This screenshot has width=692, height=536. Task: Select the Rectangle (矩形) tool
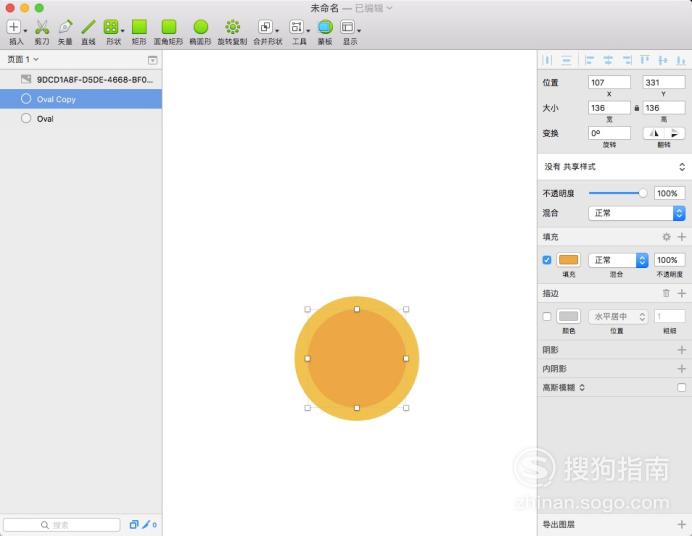pos(139,27)
